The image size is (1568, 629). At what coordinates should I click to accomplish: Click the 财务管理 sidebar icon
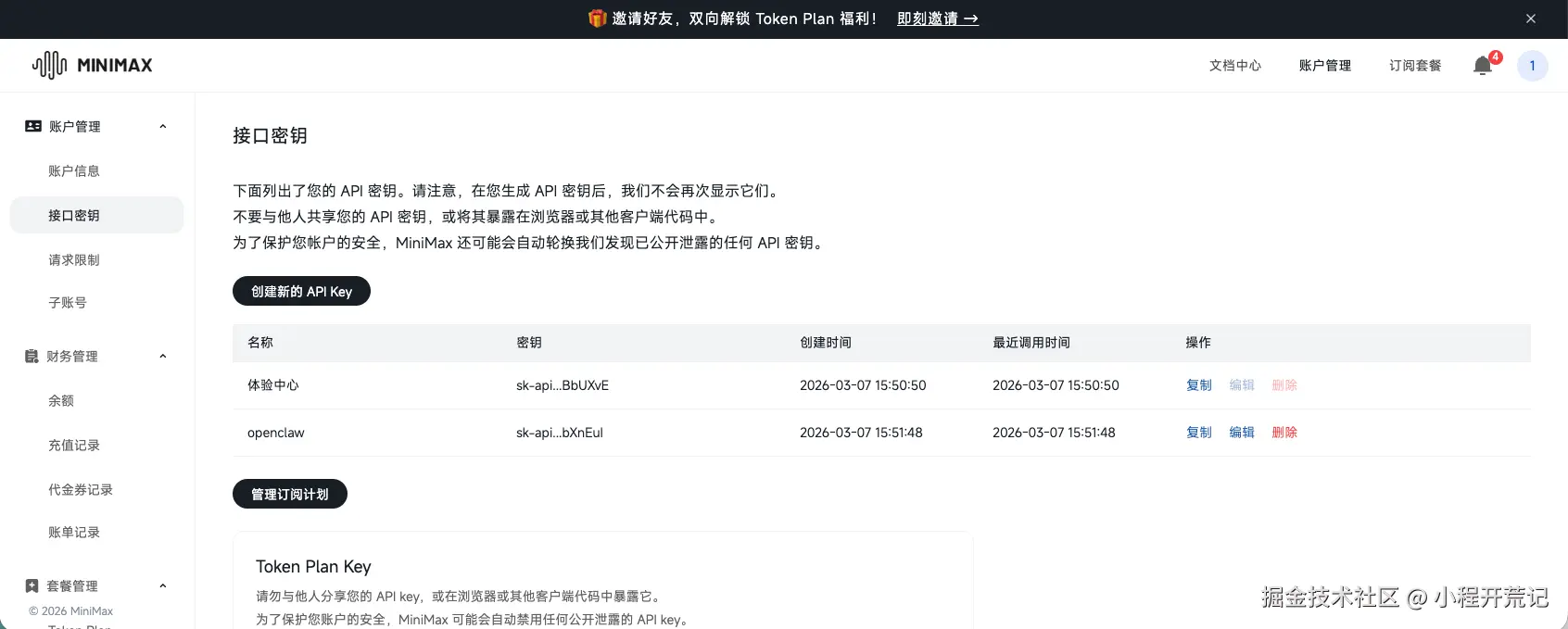click(x=32, y=356)
